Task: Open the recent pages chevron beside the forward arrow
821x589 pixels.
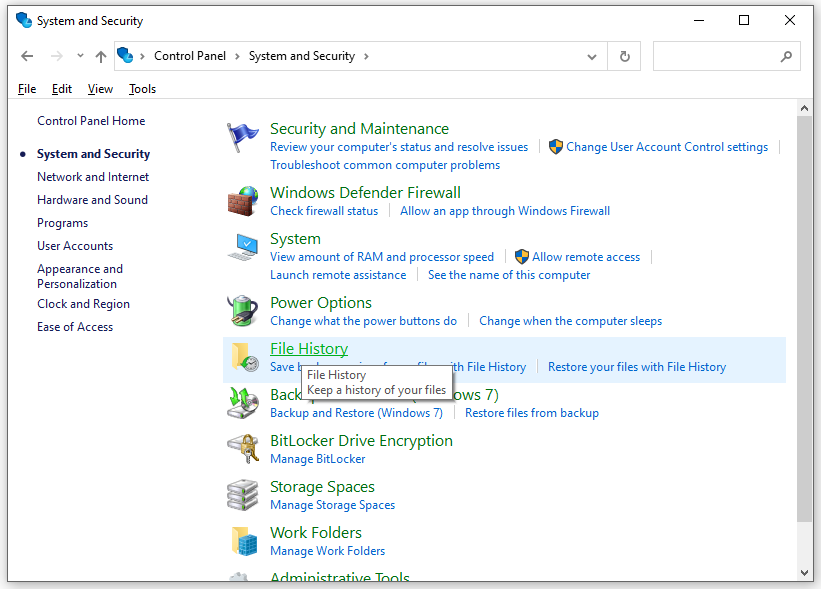Action: point(80,56)
